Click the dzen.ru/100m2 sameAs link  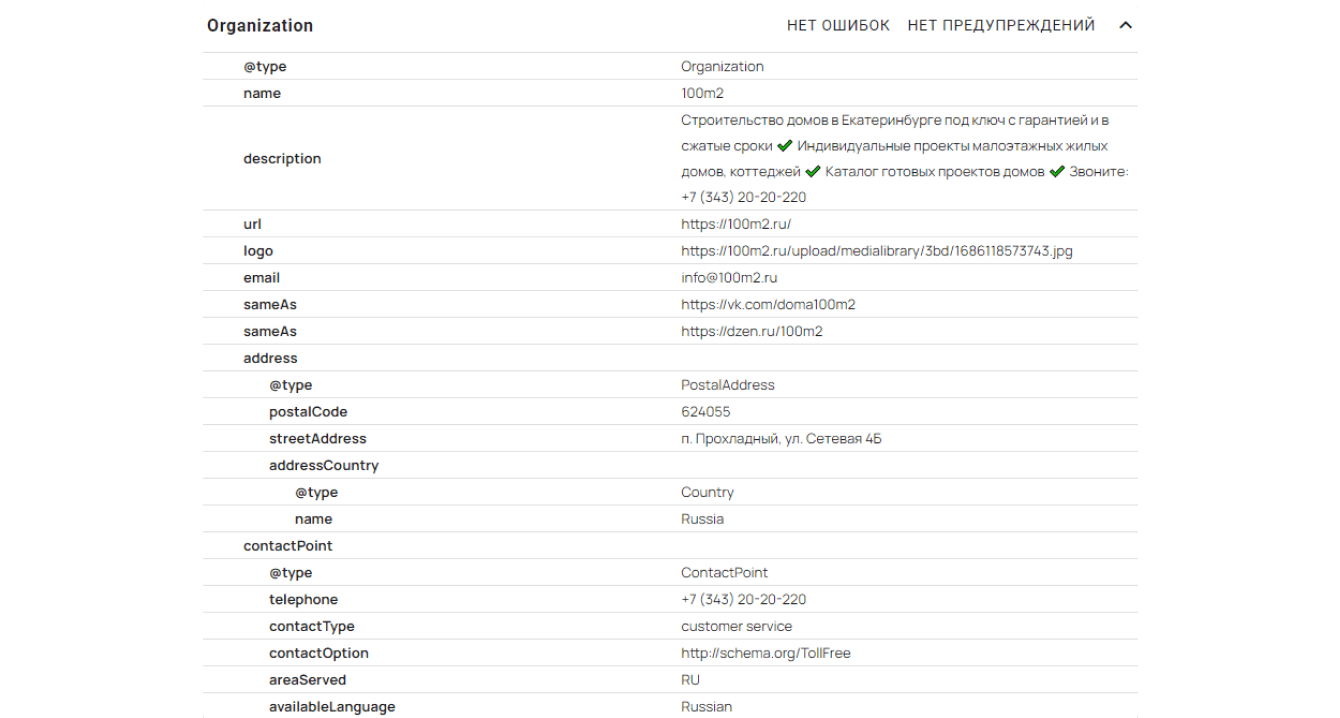tap(751, 332)
